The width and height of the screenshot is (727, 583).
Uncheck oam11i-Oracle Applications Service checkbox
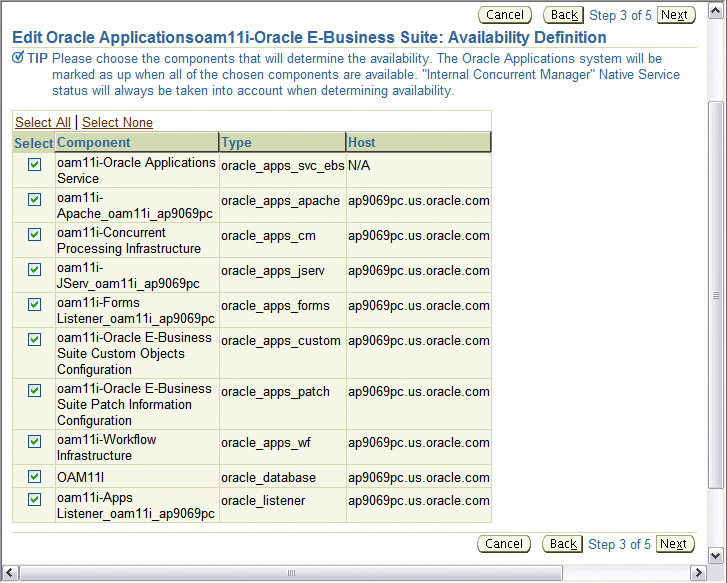[x=34, y=165]
